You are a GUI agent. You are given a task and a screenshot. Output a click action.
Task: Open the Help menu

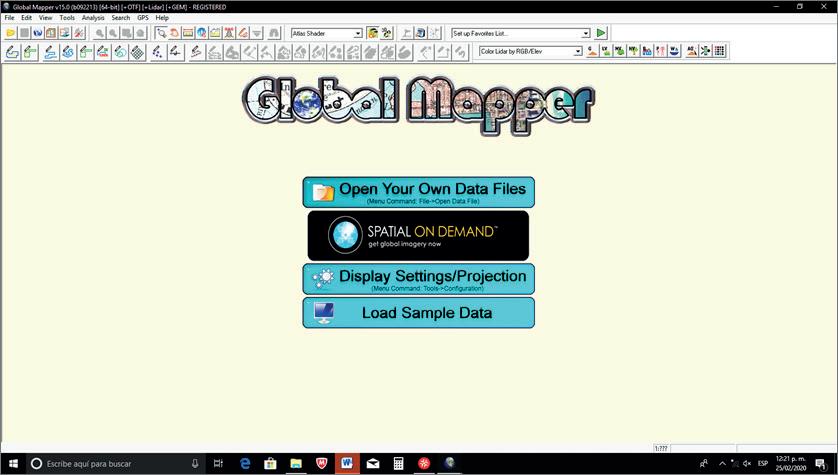pyautogui.click(x=162, y=18)
